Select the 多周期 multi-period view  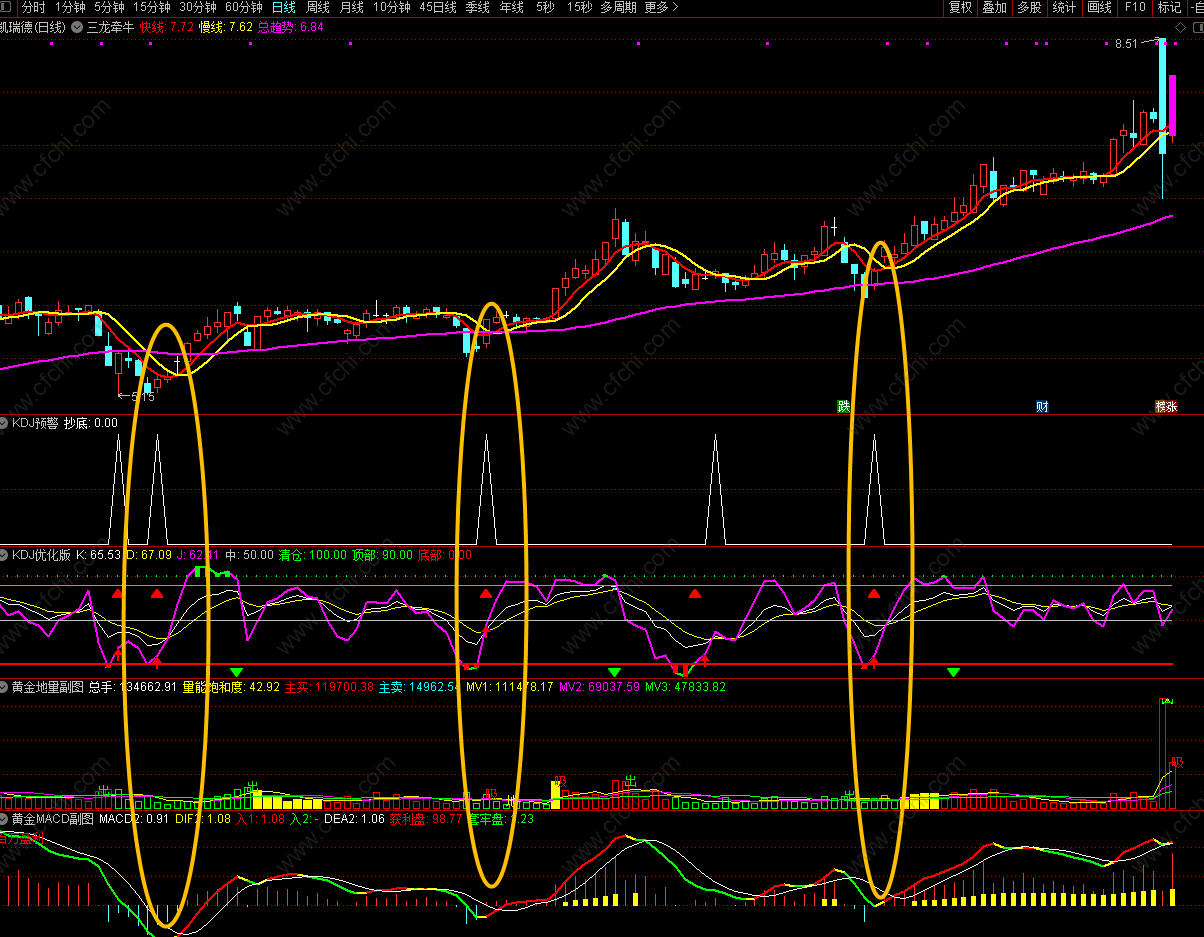tap(618, 7)
